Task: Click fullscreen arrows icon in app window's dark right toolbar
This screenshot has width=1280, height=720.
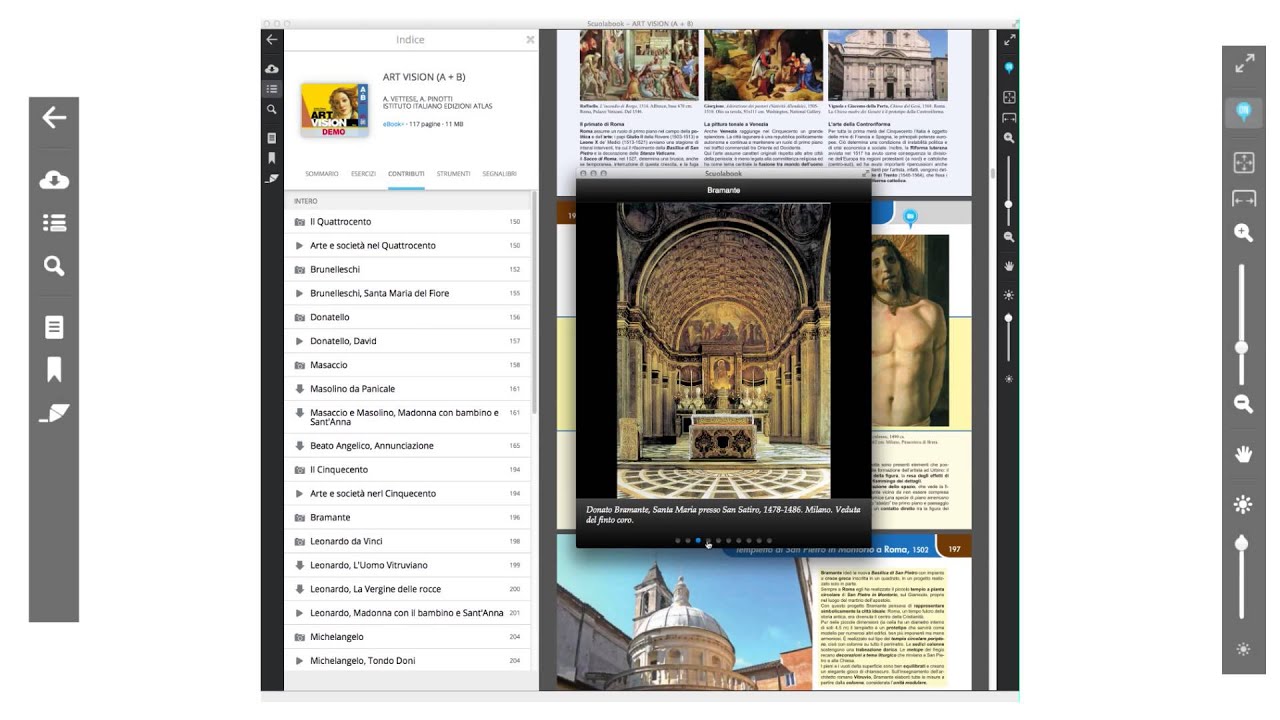Action: point(1009,40)
